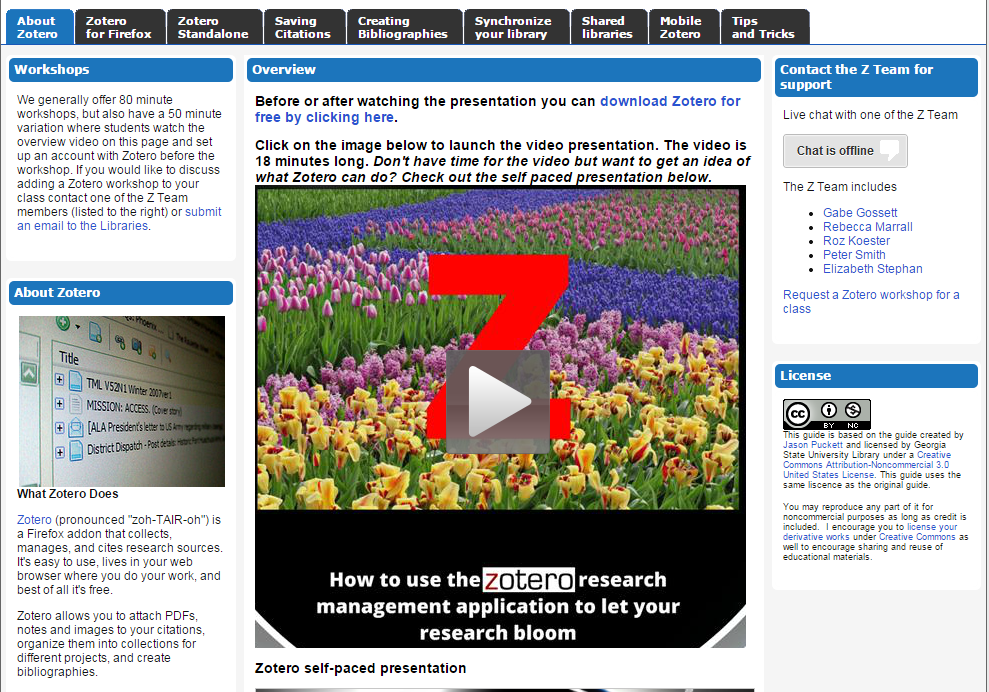Open the Zotero Standalone tab
Image resolution: width=989 pixels, height=692 pixels.
[214, 27]
